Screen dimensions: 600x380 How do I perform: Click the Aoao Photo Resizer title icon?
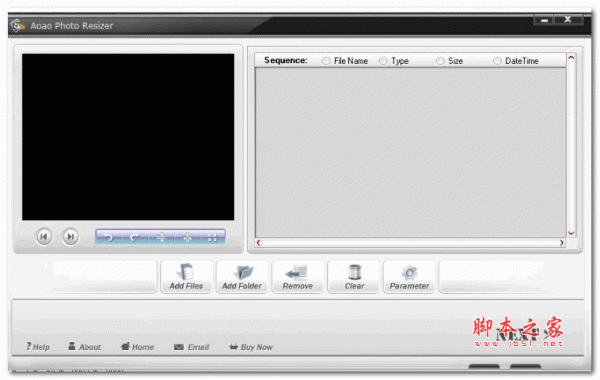pyautogui.click(x=17, y=26)
